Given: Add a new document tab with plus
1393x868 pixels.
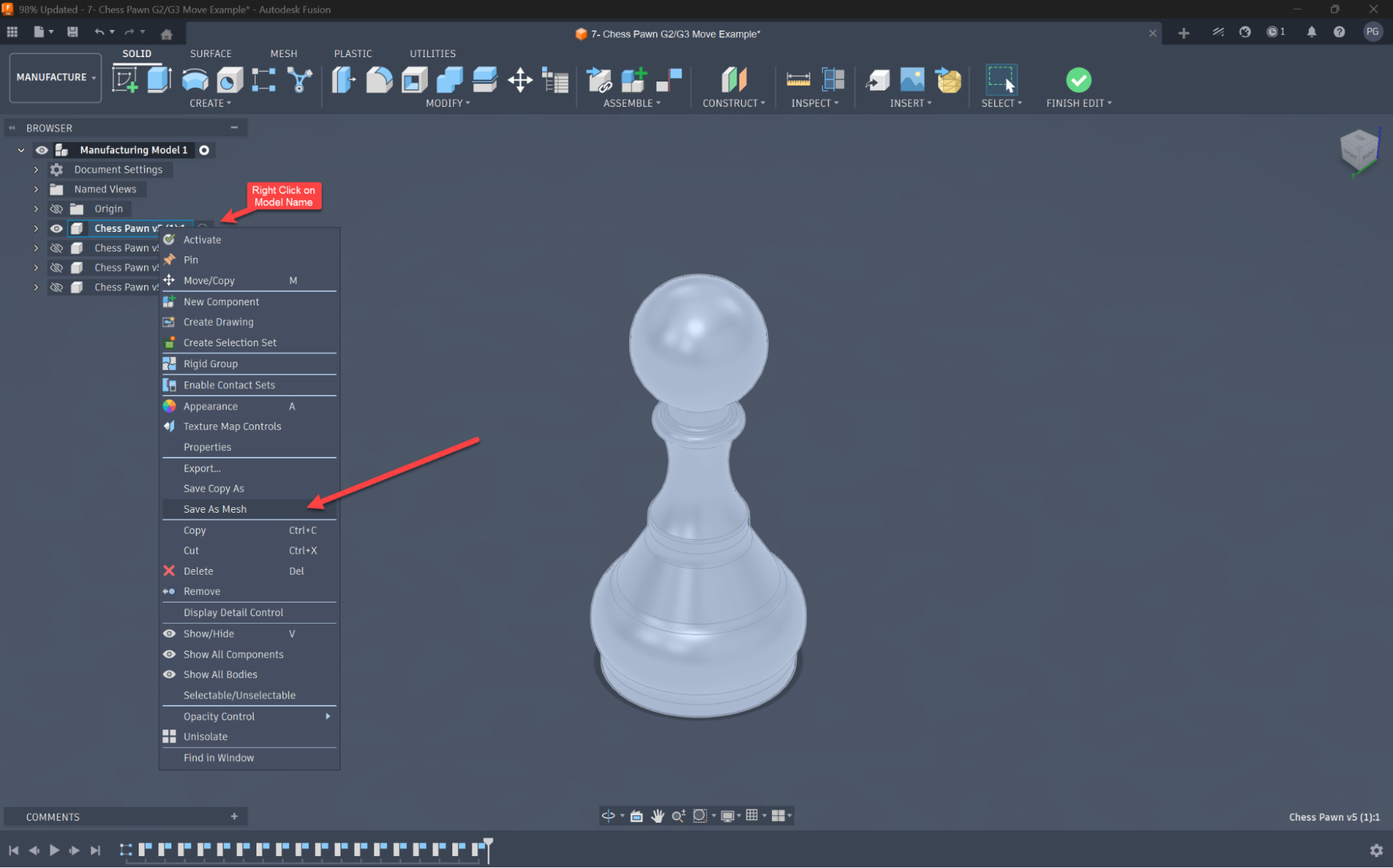Looking at the screenshot, I should click(x=1183, y=33).
